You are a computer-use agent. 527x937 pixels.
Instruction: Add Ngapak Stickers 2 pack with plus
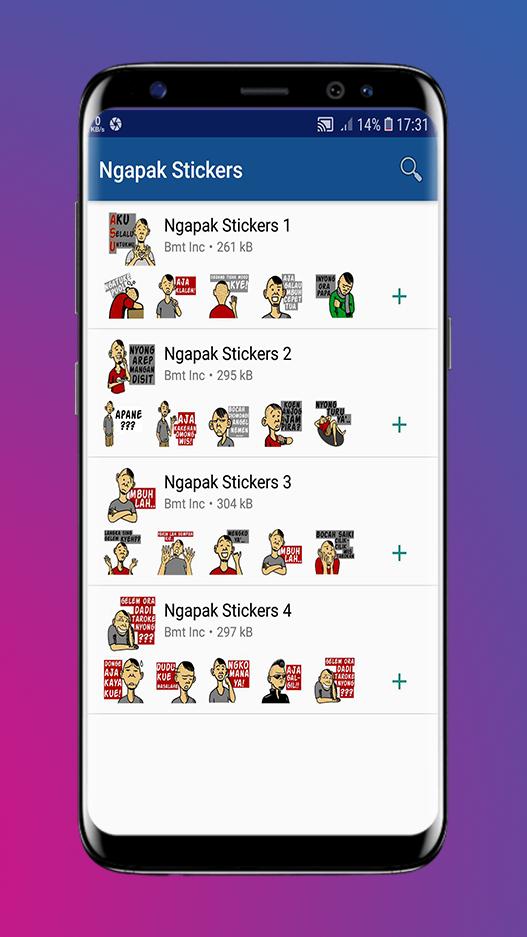pyautogui.click(x=399, y=424)
